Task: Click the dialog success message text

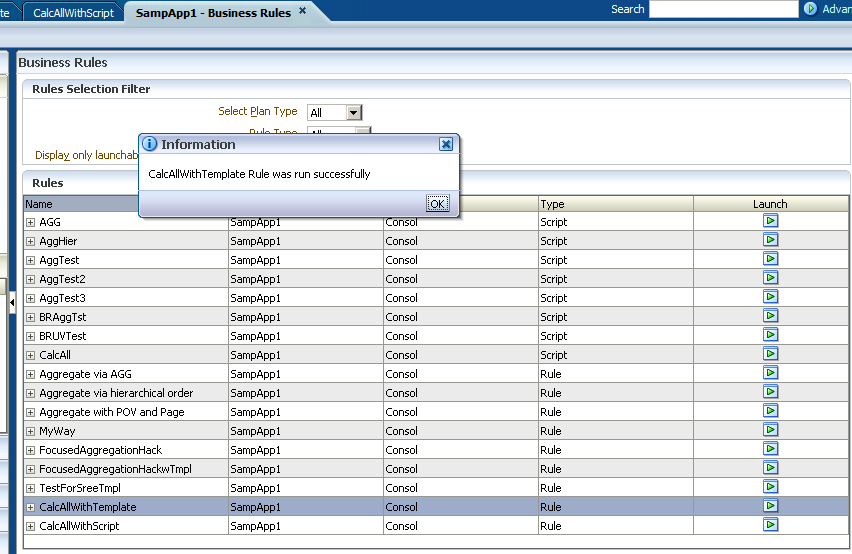Action: [x=259, y=174]
